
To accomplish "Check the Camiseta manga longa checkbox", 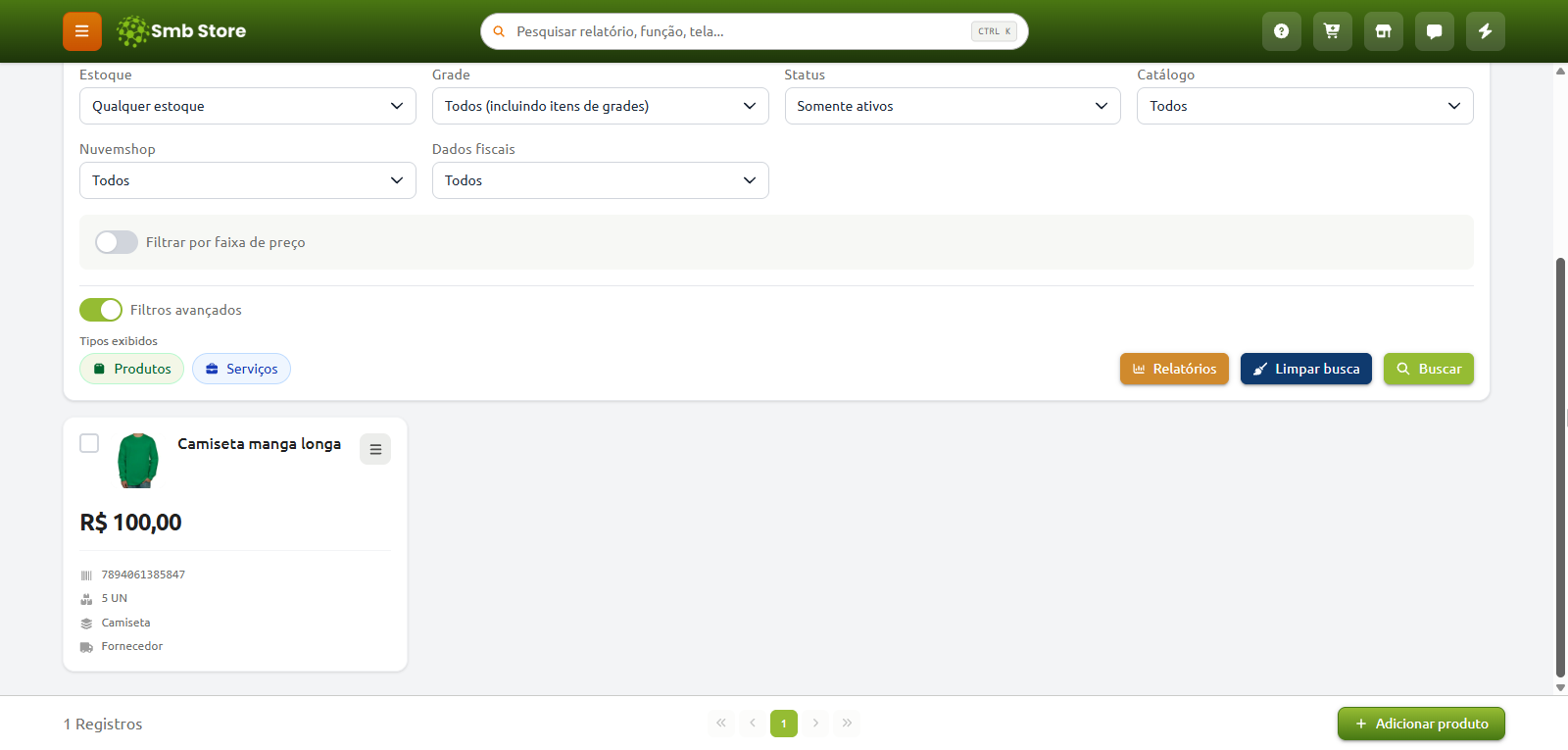I will click(89, 443).
